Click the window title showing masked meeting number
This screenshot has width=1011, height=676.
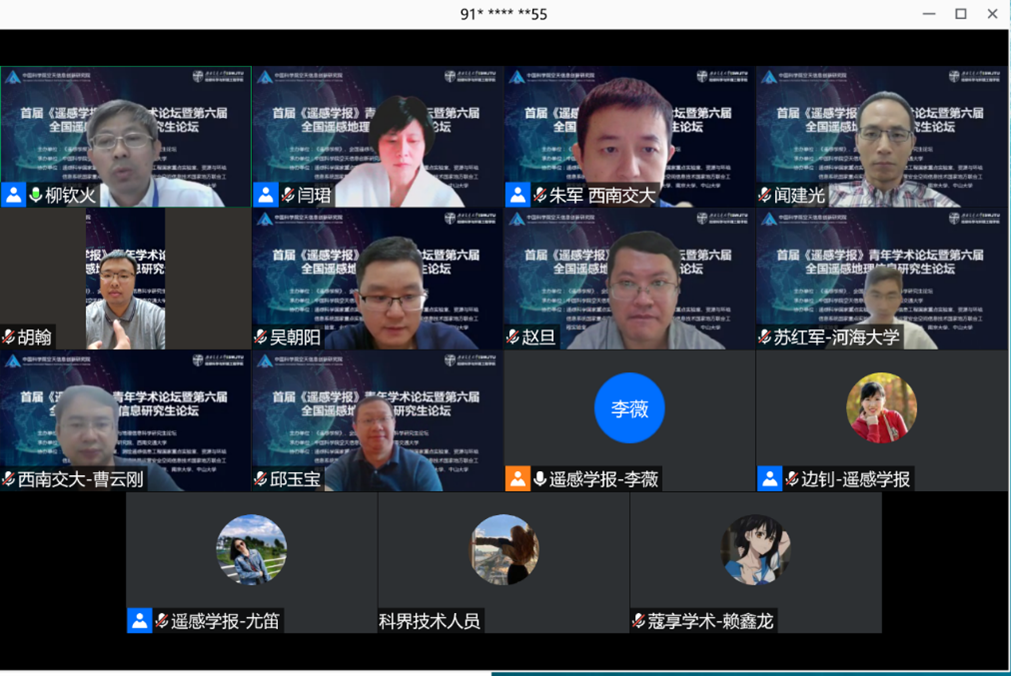click(503, 14)
